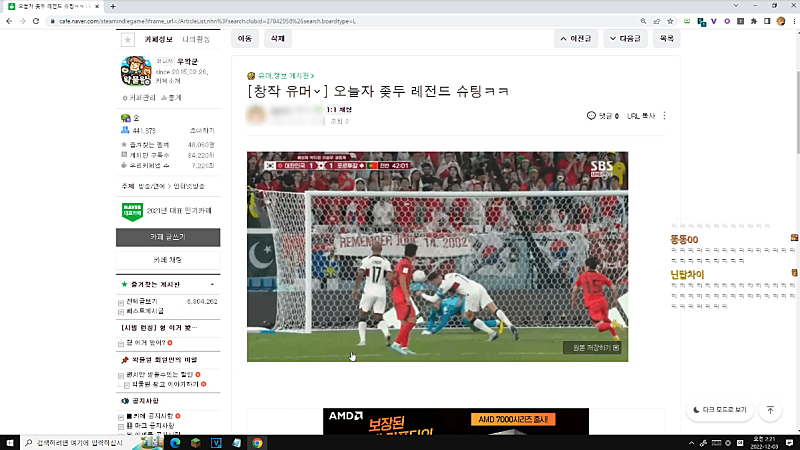The width and height of the screenshot is (800, 450).
Task: Close the current Naver cafe tab
Action: coord(97,6)
